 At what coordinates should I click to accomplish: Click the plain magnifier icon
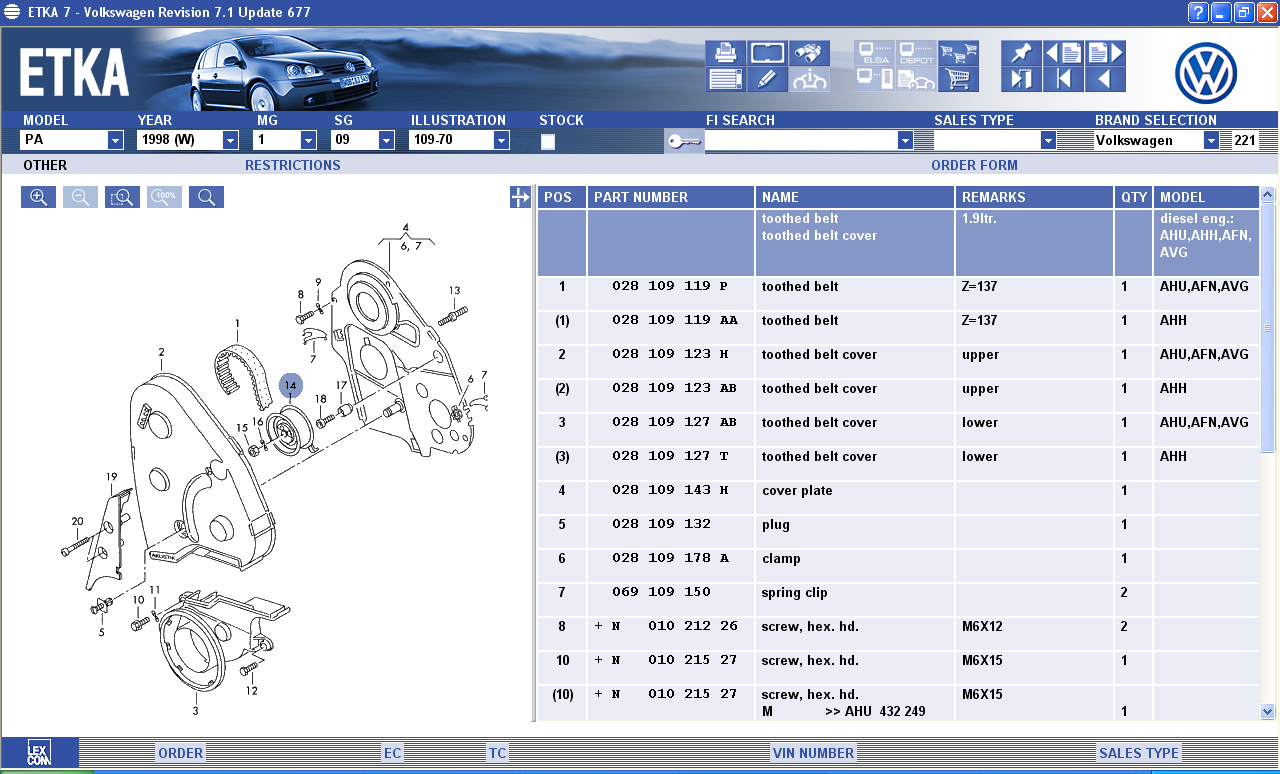pos(206,197)
